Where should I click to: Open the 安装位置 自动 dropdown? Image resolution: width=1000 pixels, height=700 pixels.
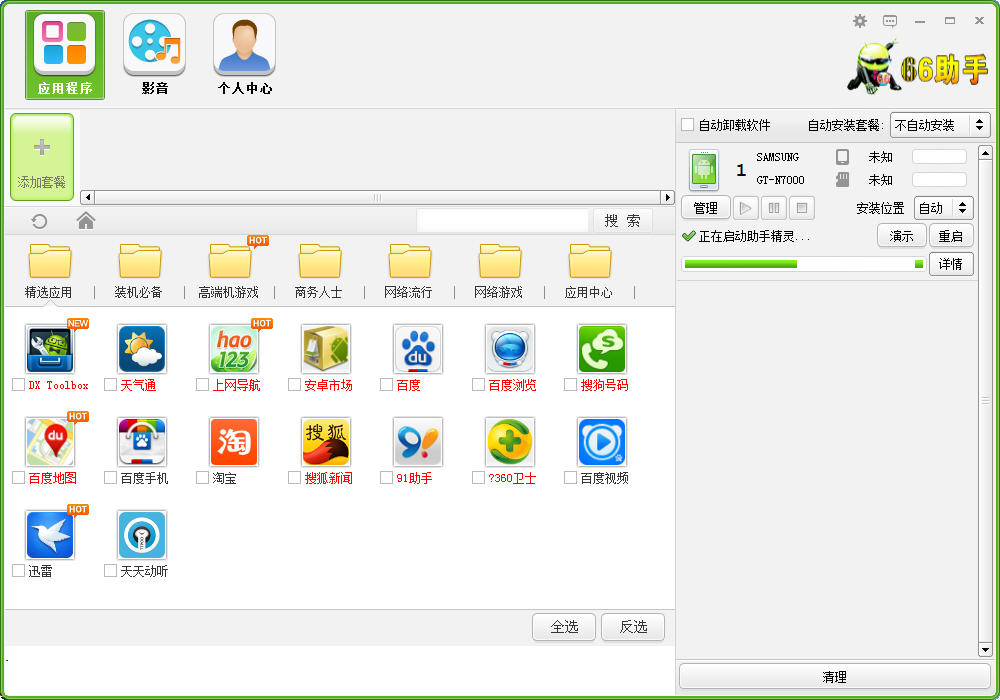coord(944,208)
